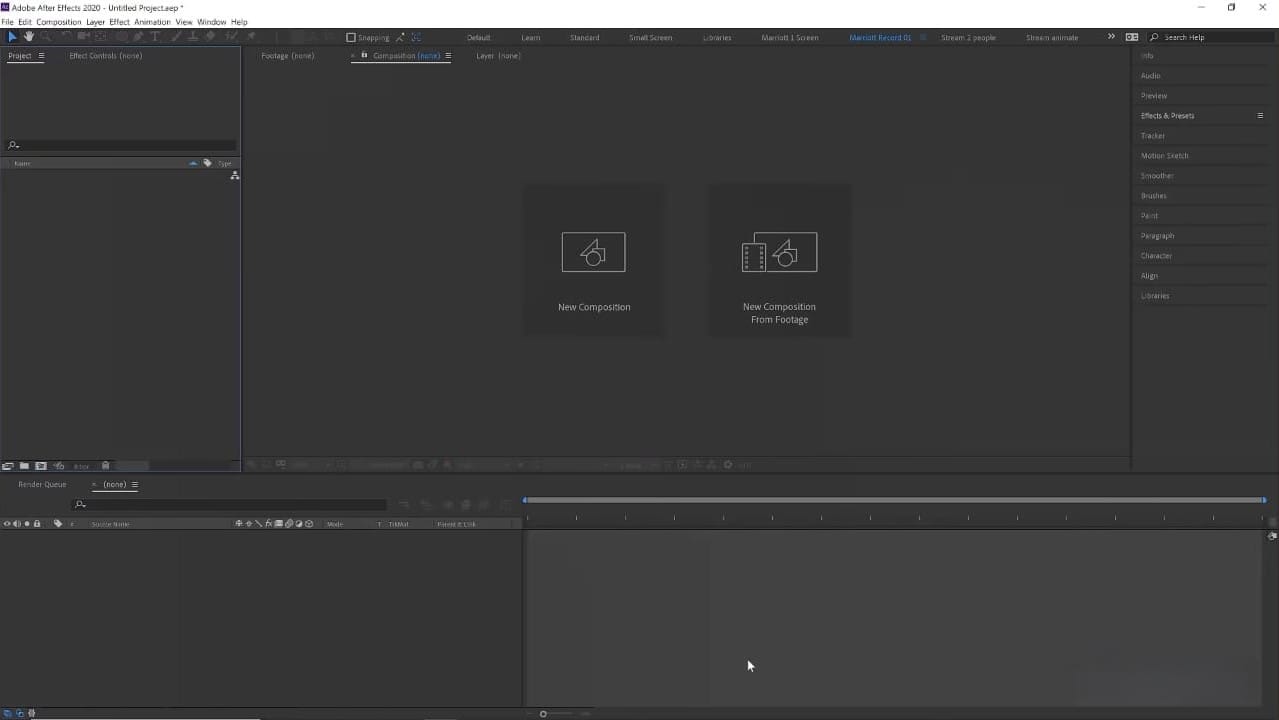
Task: Toggle Transfer Controls pane at timeline bottom
Action: click(18, 713)
